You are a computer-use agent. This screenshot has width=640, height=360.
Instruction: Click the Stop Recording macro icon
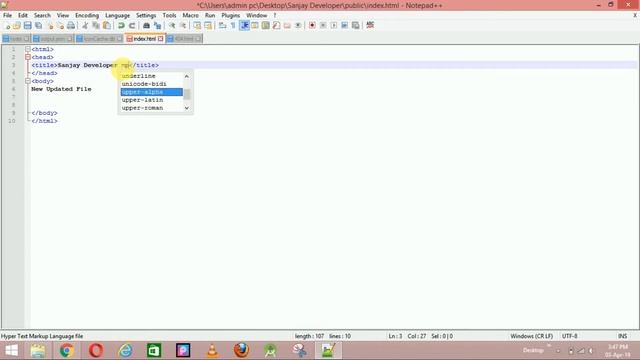(x=323, y=26)
